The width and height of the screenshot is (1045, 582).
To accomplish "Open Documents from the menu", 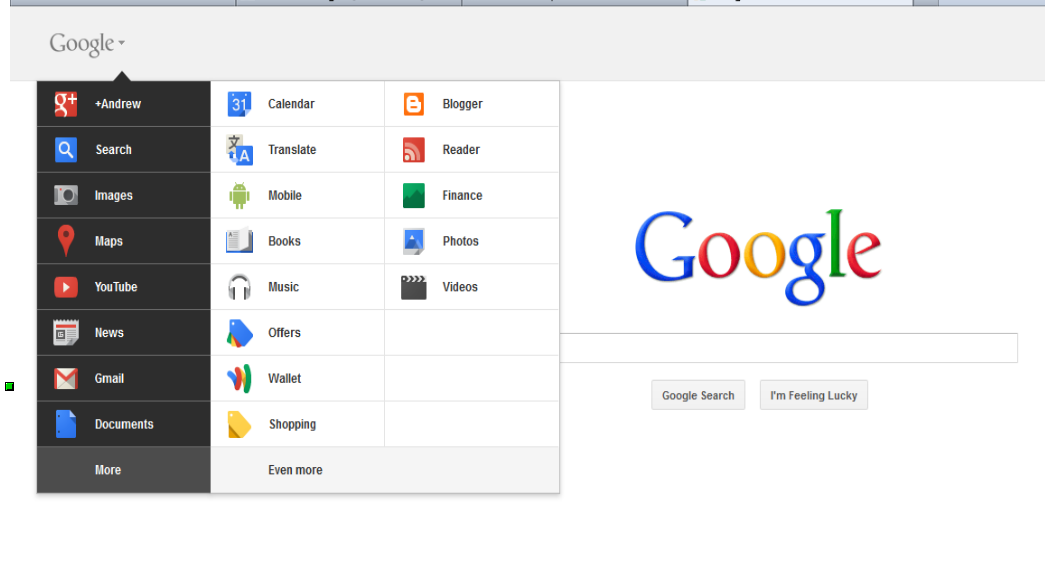I will coord(123,424).
